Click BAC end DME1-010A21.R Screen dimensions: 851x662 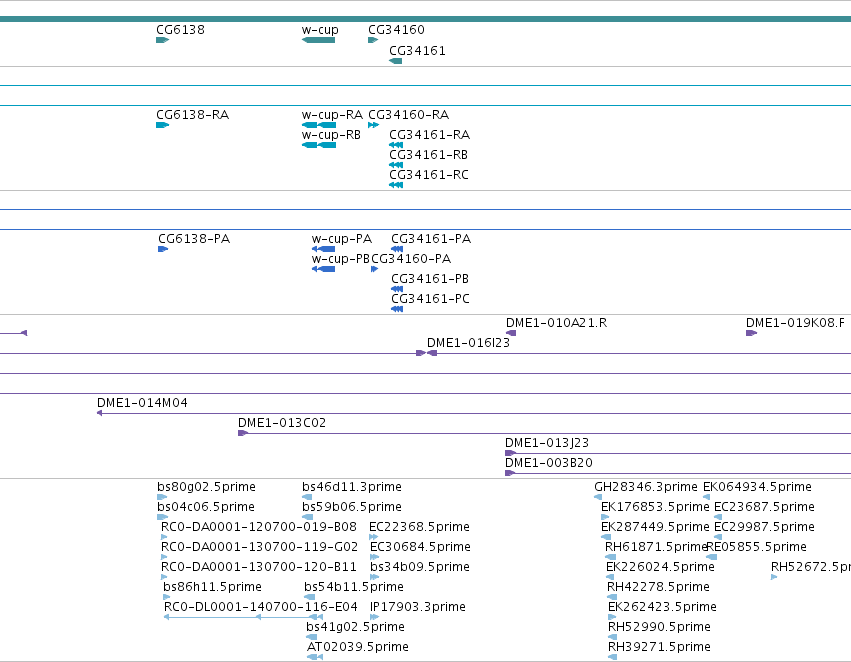point(556,323)
